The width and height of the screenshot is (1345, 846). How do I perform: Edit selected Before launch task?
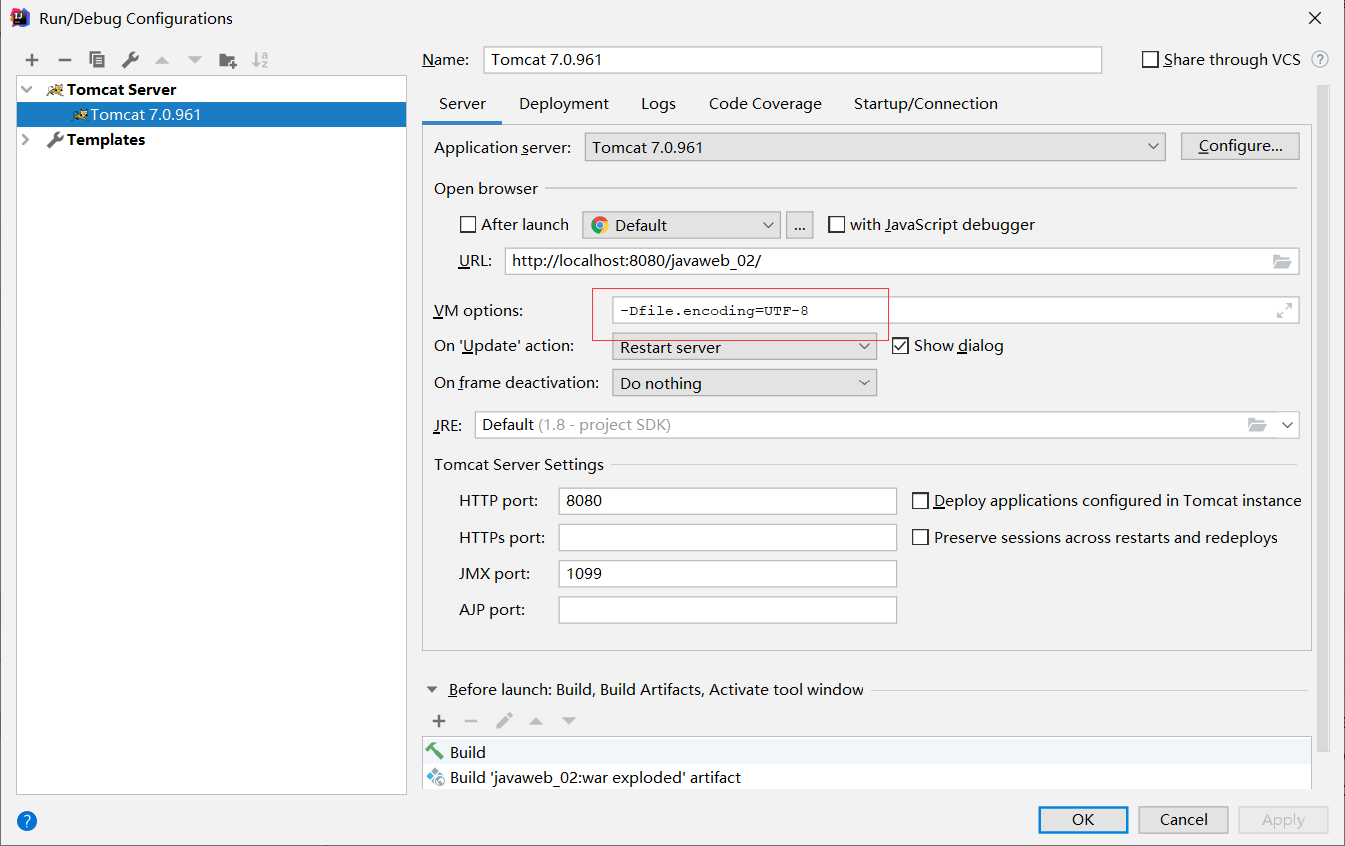tap(504, 721)
